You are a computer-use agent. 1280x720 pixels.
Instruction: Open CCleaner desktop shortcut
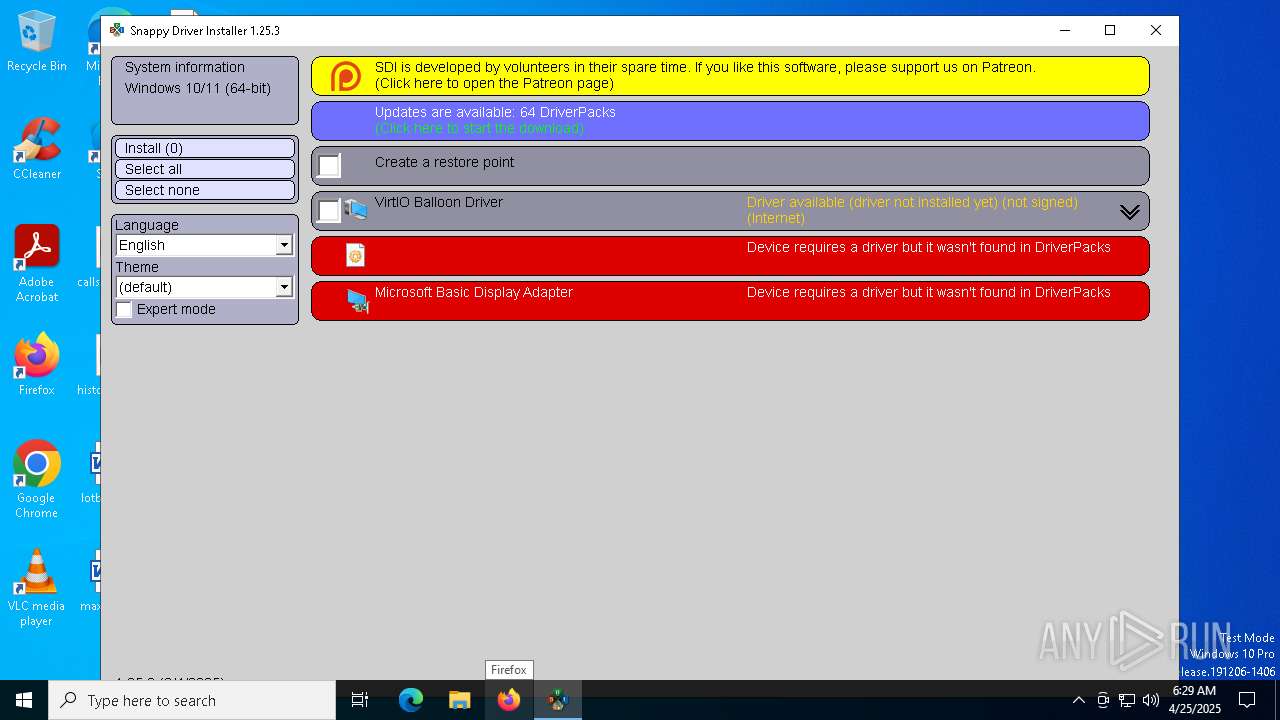point(37,149)
